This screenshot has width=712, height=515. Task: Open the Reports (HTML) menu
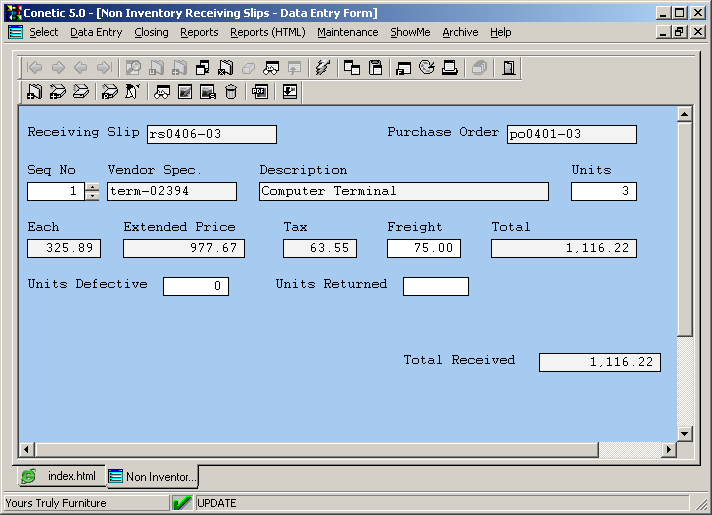267,32
